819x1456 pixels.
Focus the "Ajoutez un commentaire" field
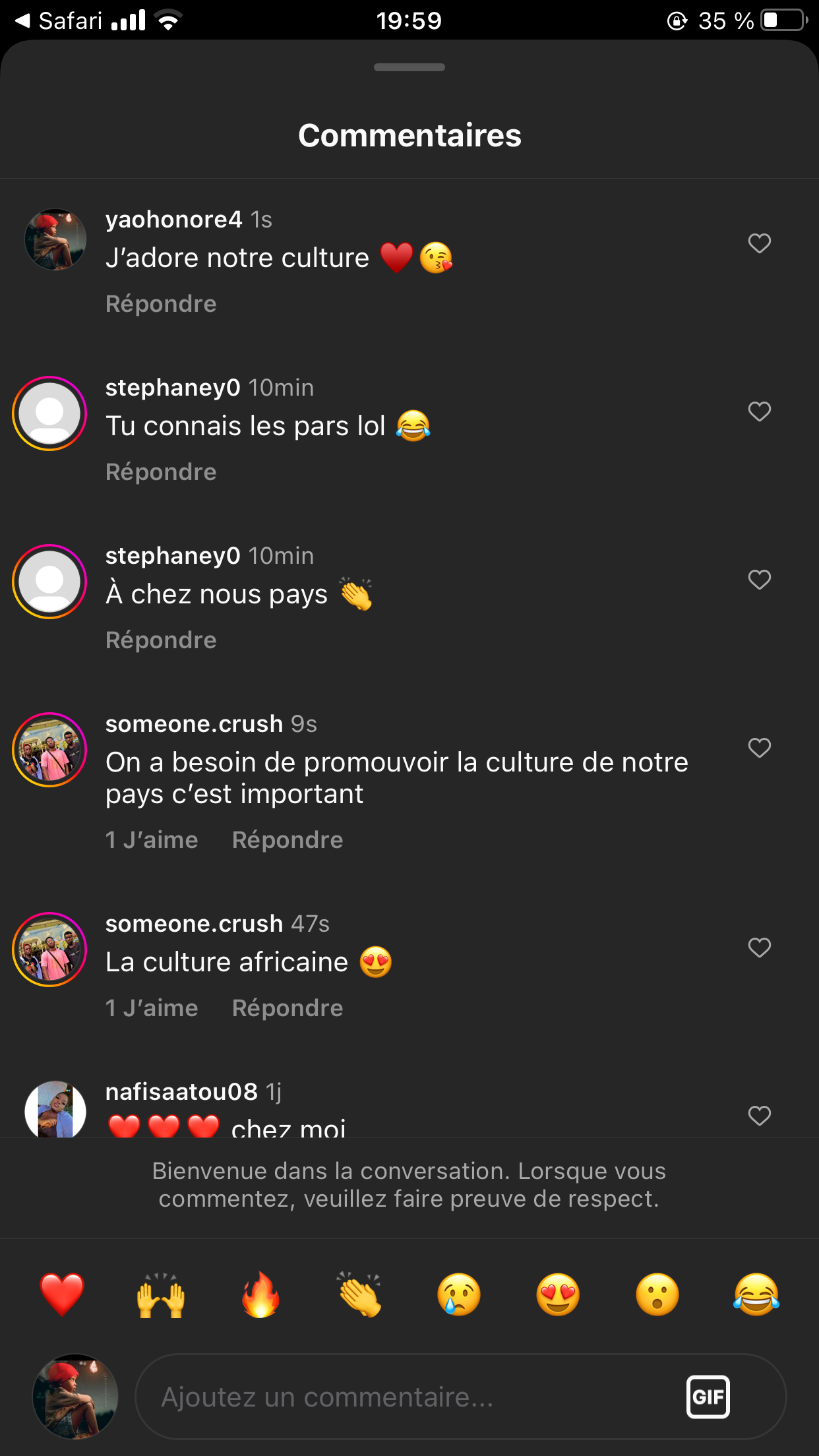tap(409, 1397)
